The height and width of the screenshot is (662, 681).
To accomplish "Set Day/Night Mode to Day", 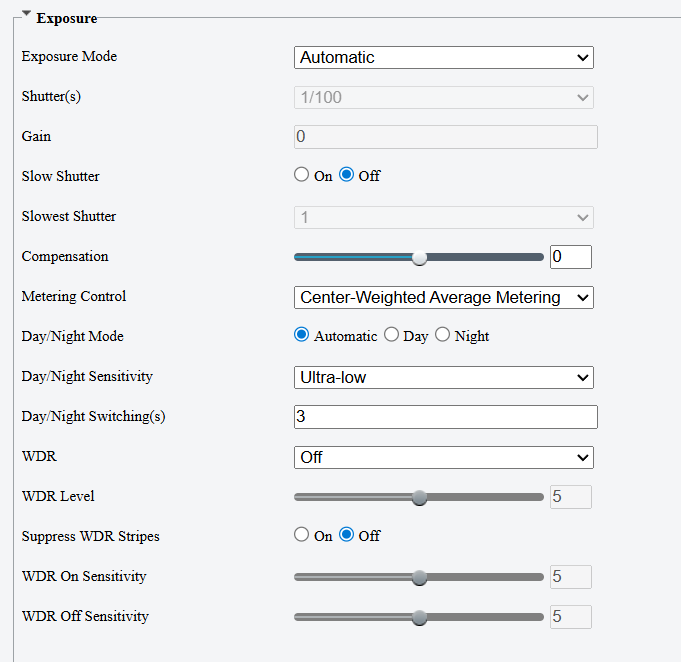I will click(392, 335).
